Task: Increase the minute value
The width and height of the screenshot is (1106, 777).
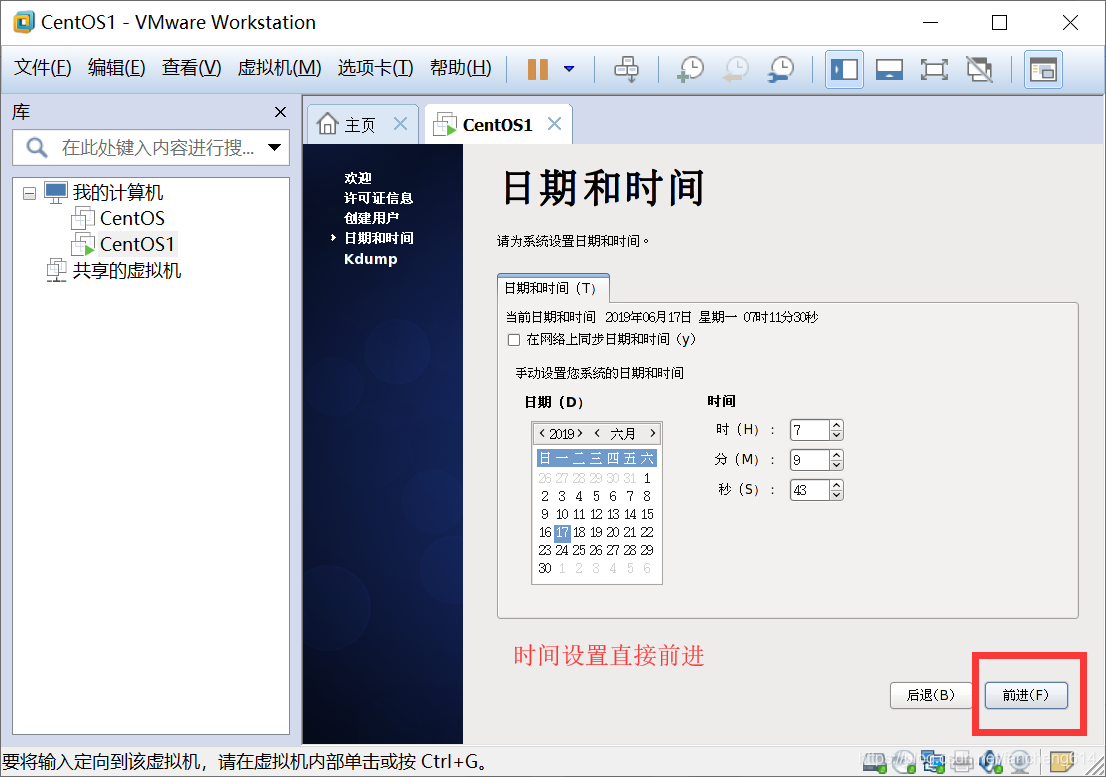Action: [837, 455]
